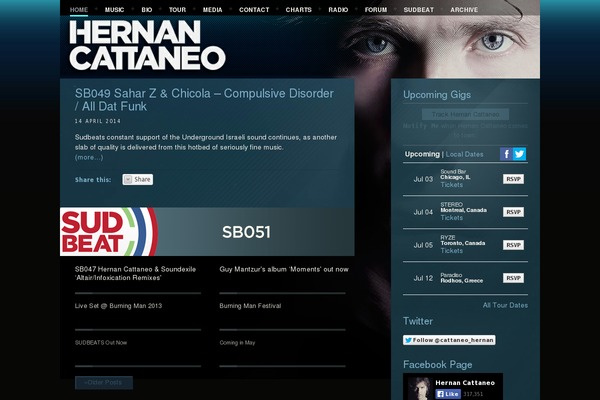Open the SB047 Altair/Infoxication Remixes post

pyautogui.click(x=135, y=273)
